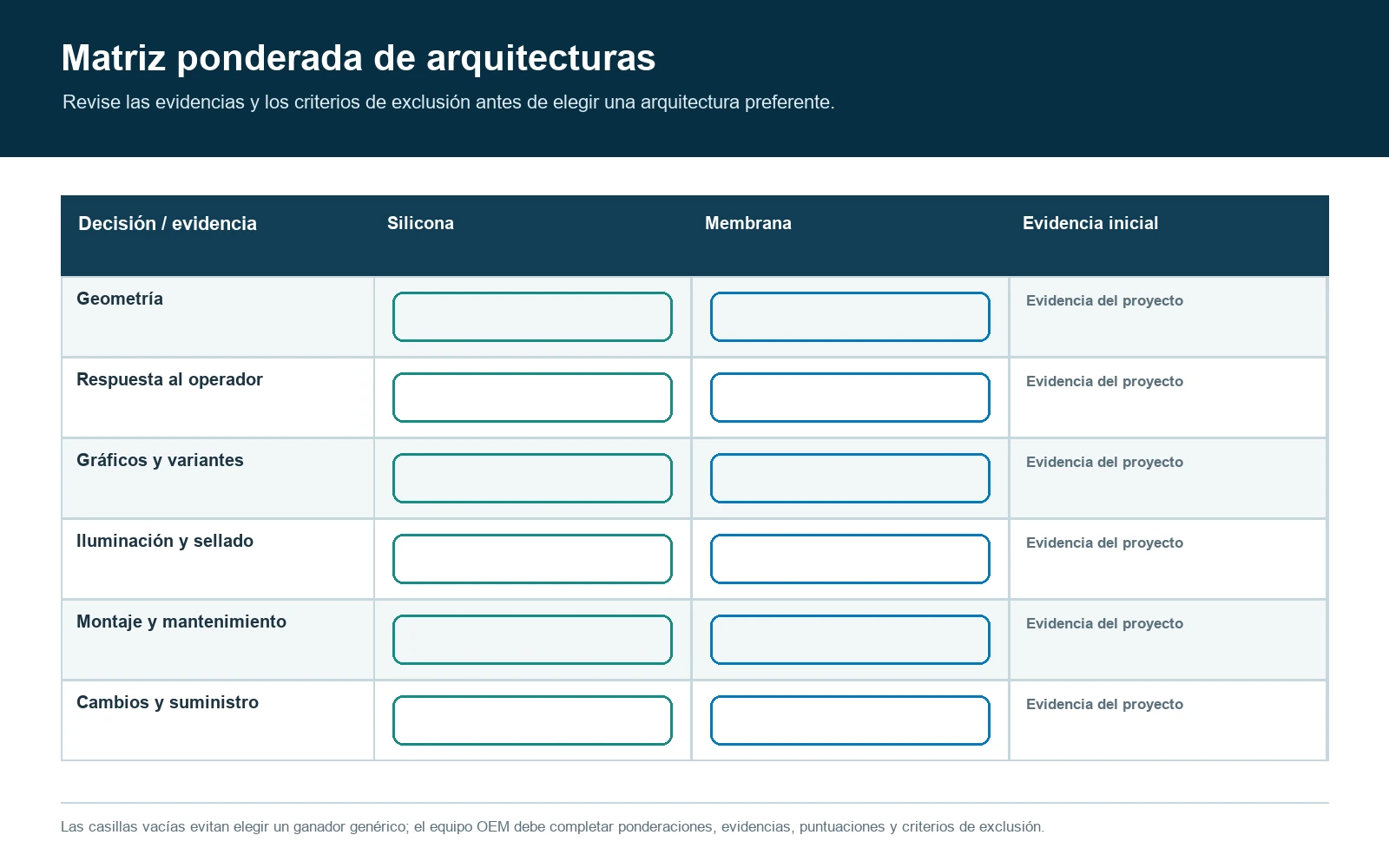This screenshot has height=868, width=1389.
Task: Select the Silicona input for Respuesta al operador
Action: (x=532, y=398)
